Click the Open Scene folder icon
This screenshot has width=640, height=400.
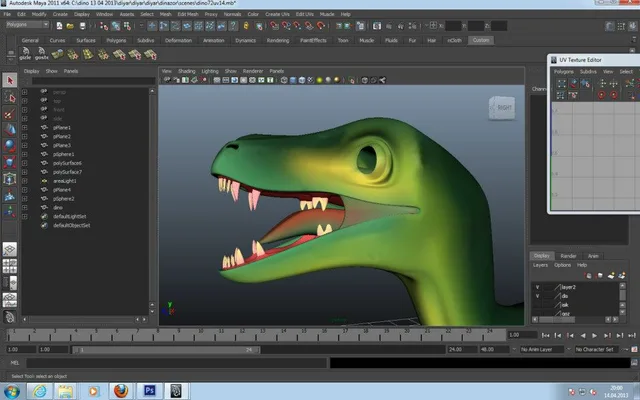tap(70, 26)
